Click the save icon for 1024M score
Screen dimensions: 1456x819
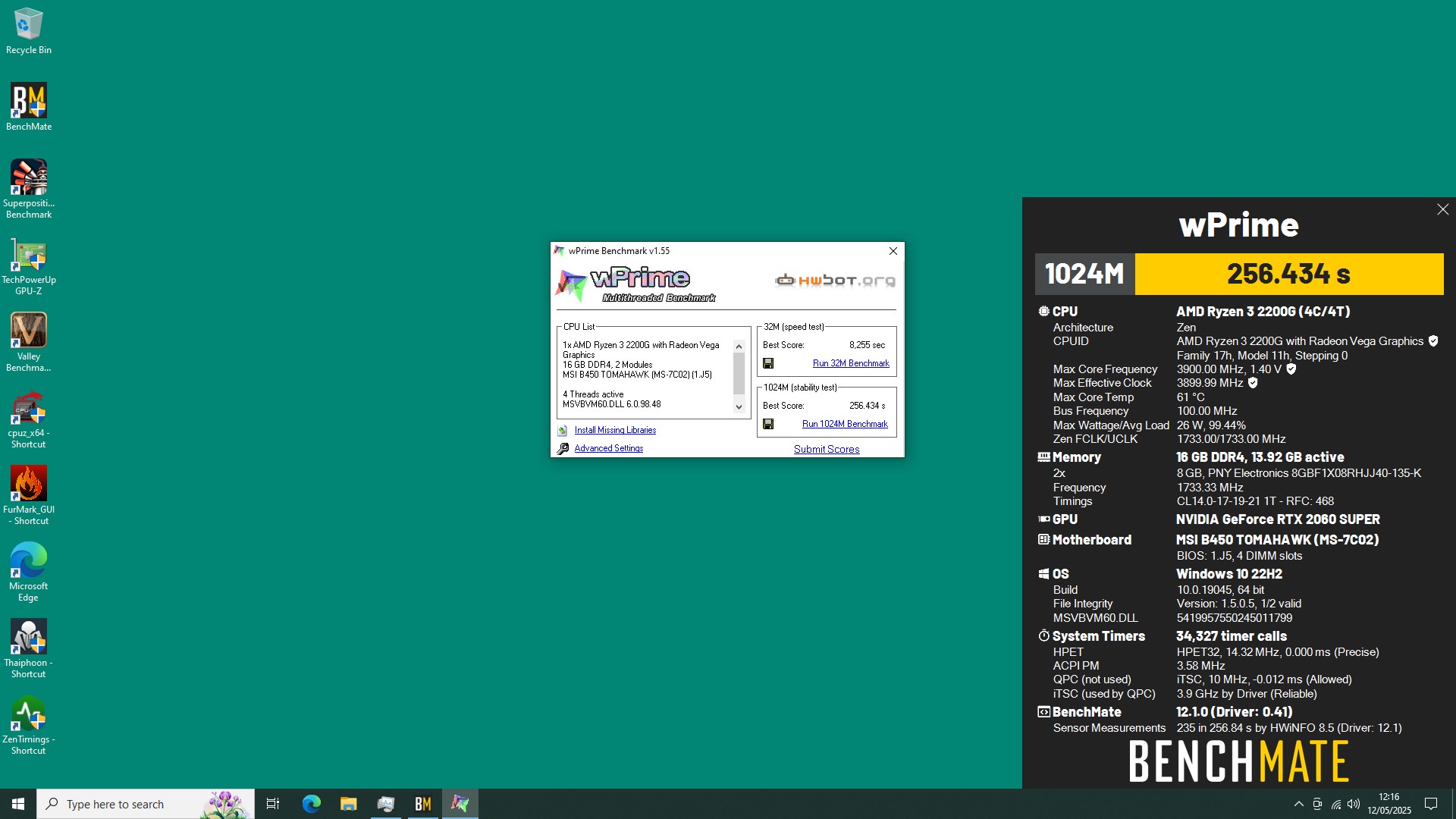tap(768, 424)
